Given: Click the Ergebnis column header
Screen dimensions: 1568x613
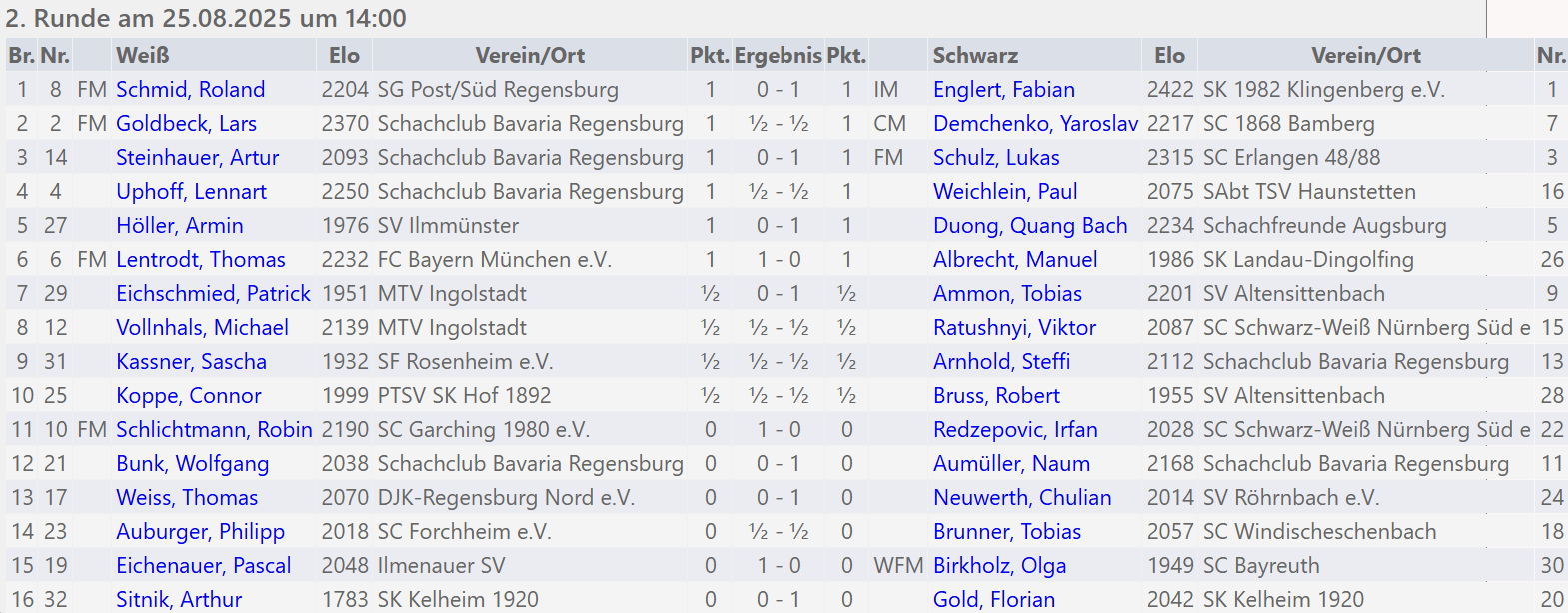Looking at the screenshot, I should point(778,56).
